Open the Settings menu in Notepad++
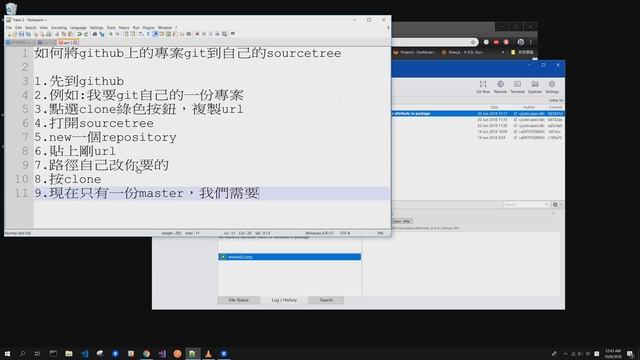640x360 pixels. 96,28
